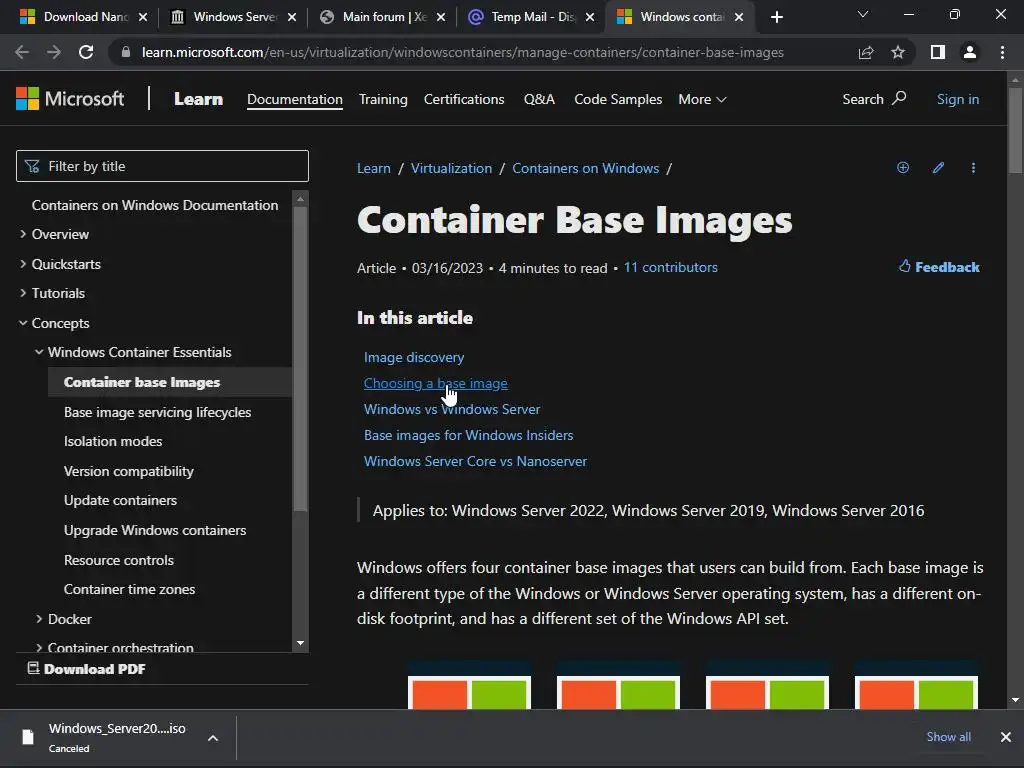Open the Documentation nav item
This screenshot has width=1024, height=768.
click(295, 99)
